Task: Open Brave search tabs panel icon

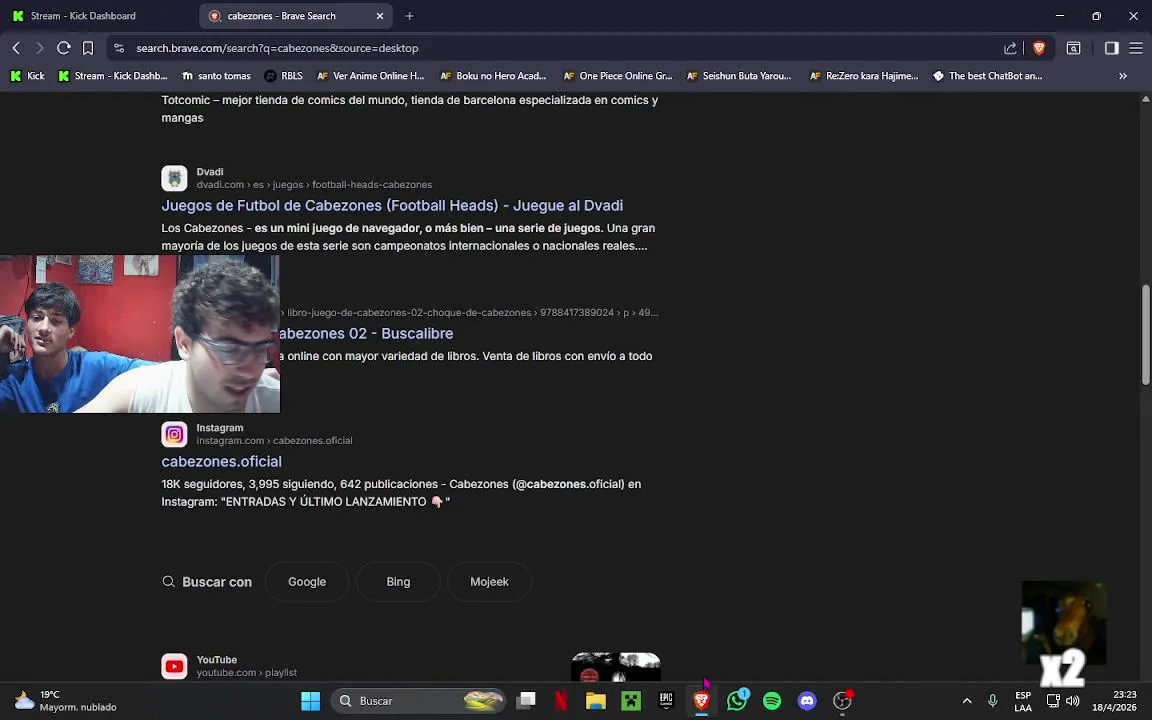Action: pos(1073,48)
